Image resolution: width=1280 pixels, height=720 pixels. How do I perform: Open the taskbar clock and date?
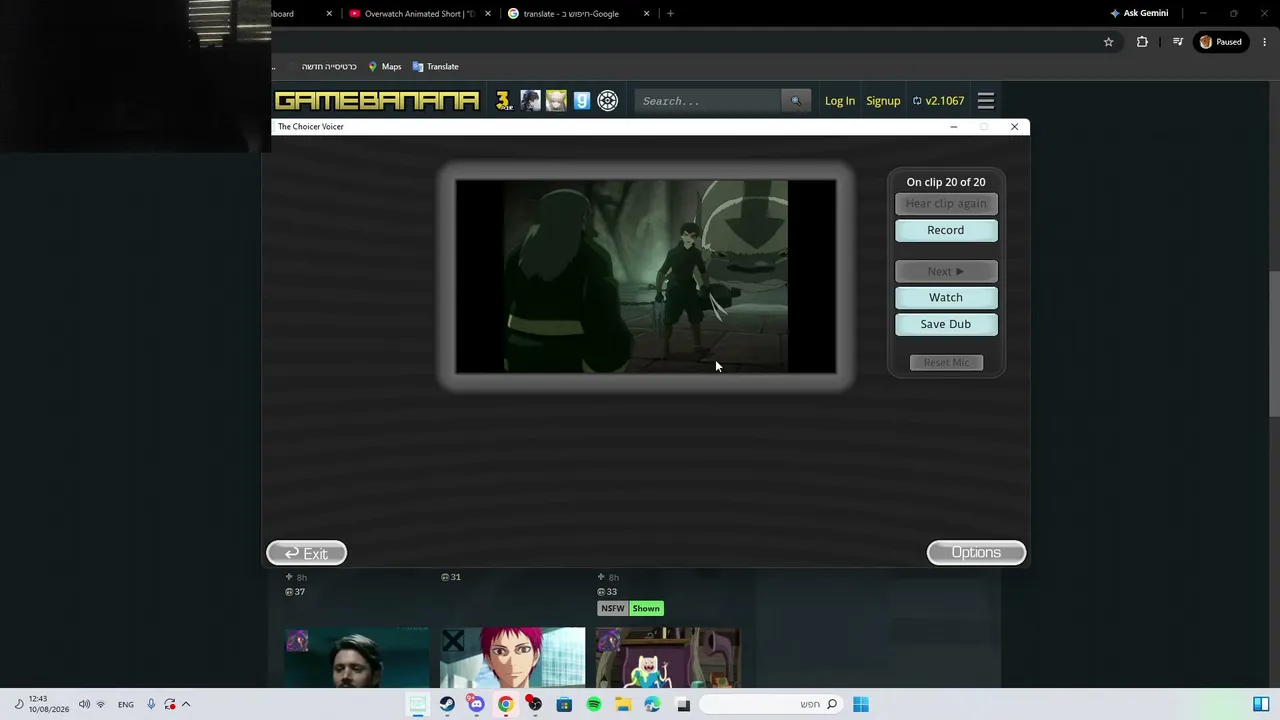click(49, 704)
